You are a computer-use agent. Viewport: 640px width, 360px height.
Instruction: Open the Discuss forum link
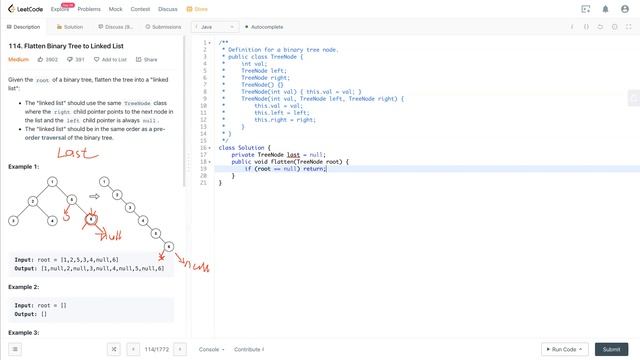click(168, 9)
